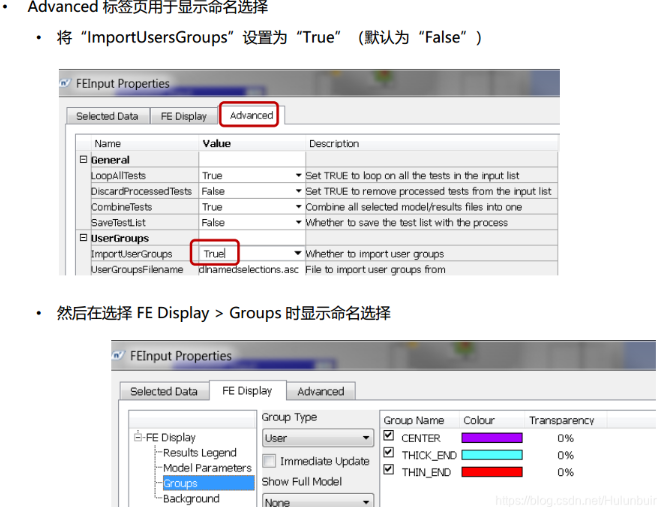660x507 pixels.
Task: Collapse the FE Display tree node
Action: (138, 437)
